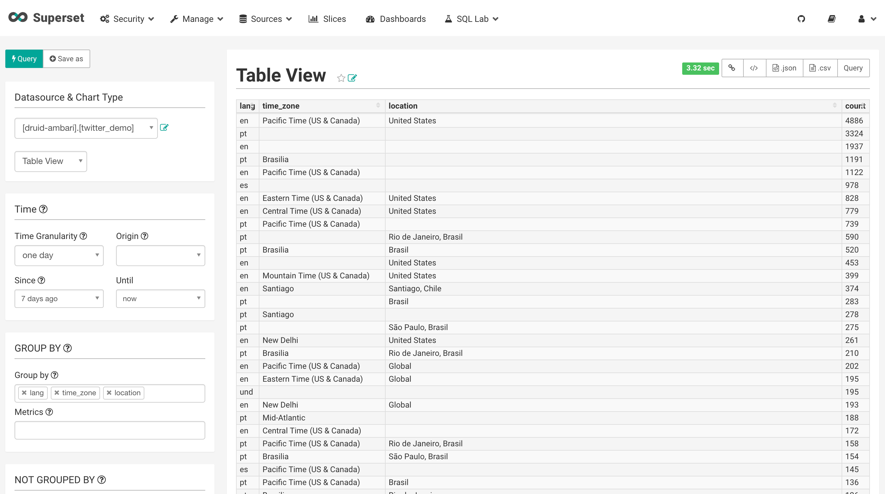
Task: Open the Origin dropdown
Action: (160, 255)
